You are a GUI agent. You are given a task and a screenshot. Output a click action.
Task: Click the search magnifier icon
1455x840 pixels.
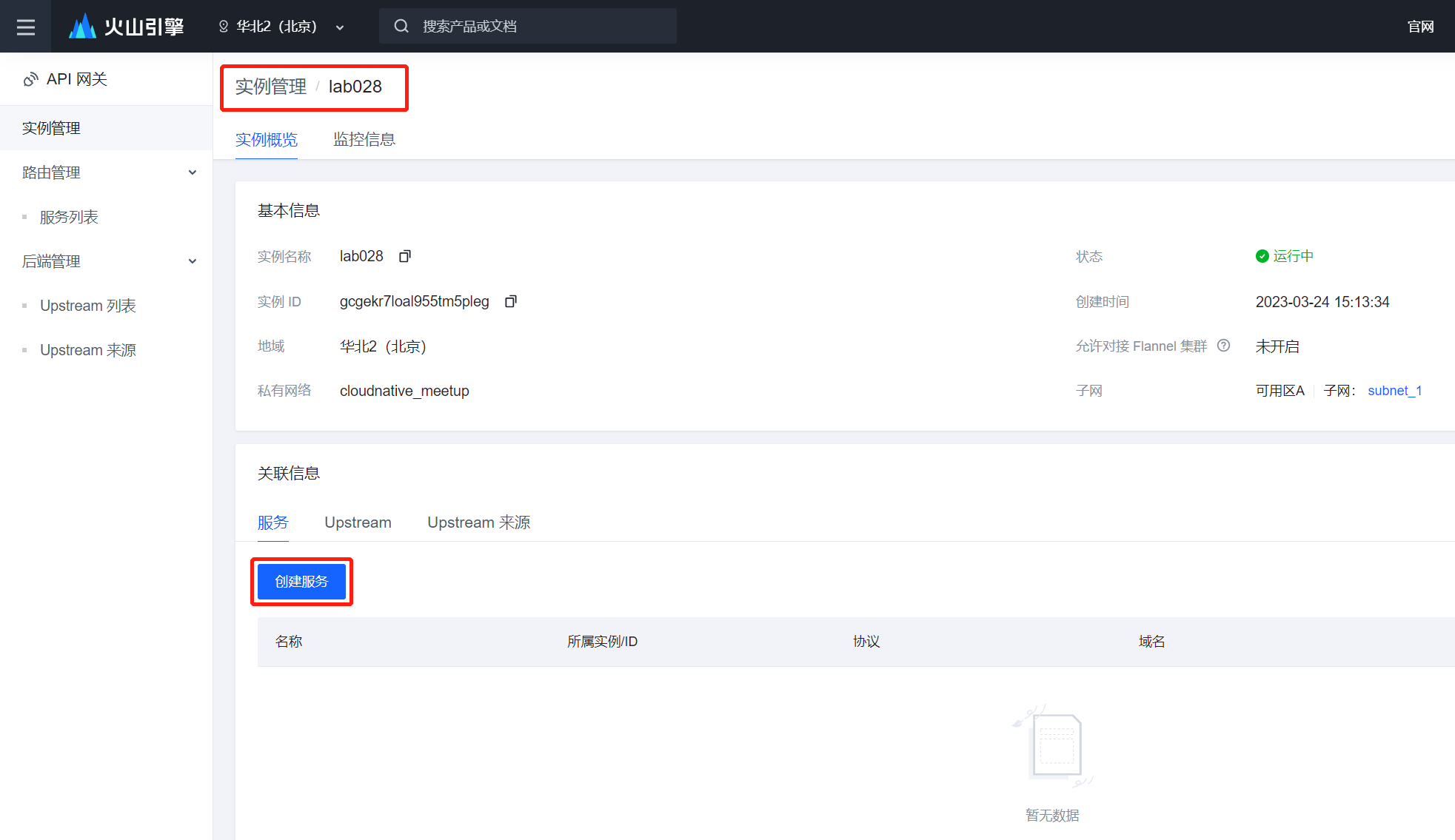[401, 27]
